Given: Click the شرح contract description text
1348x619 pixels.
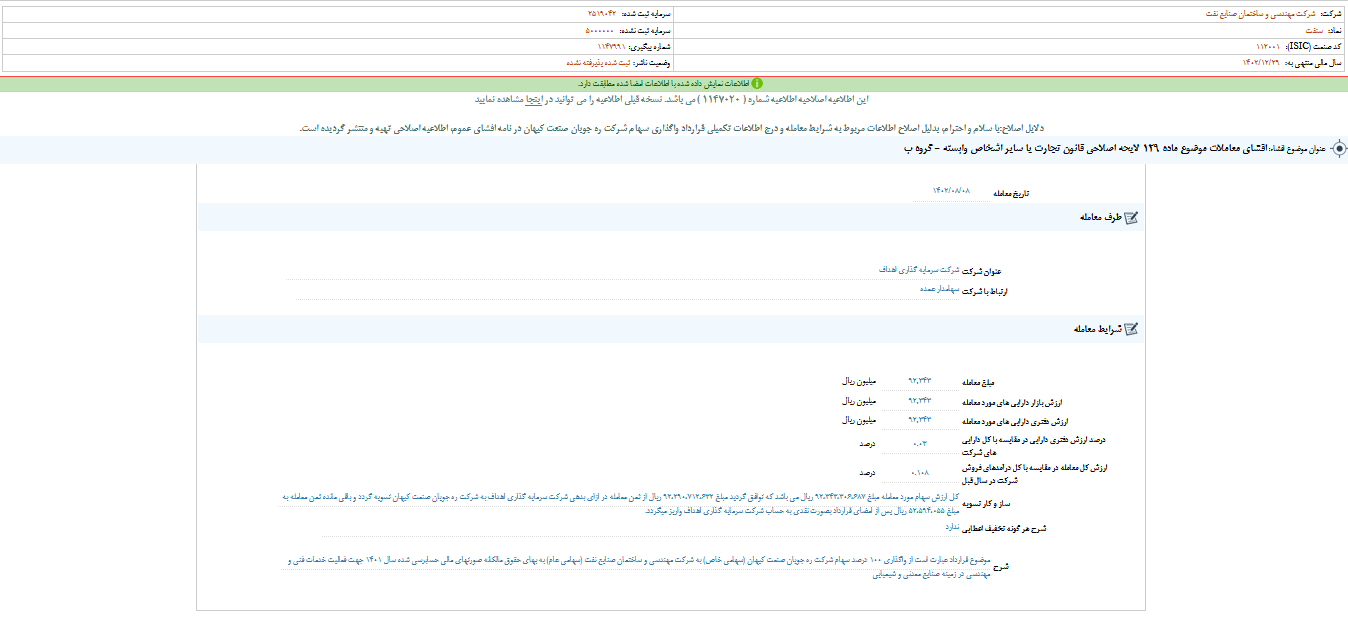Looking at the screenshot, I should (x=640, y=567).
